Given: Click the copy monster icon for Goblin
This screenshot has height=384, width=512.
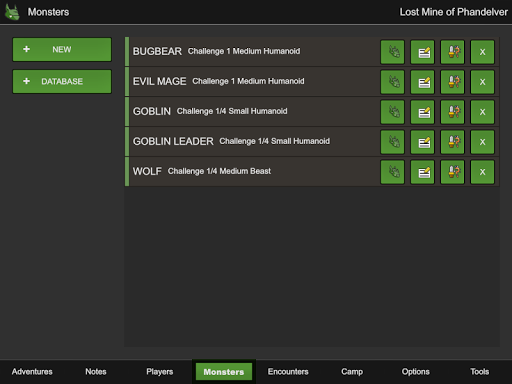Looking at the screenshot, I should click(452, 112).
